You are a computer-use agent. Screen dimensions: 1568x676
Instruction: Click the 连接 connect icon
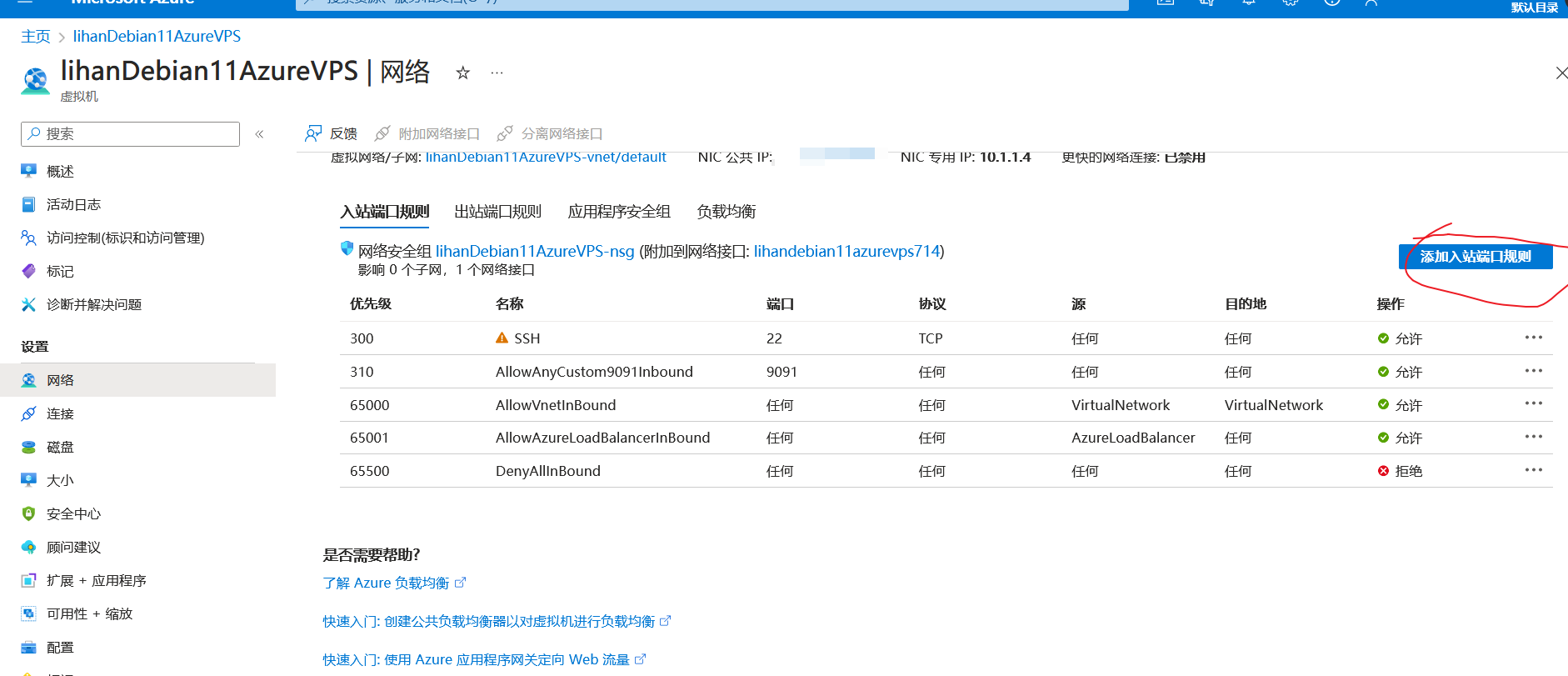click(28, 413)
